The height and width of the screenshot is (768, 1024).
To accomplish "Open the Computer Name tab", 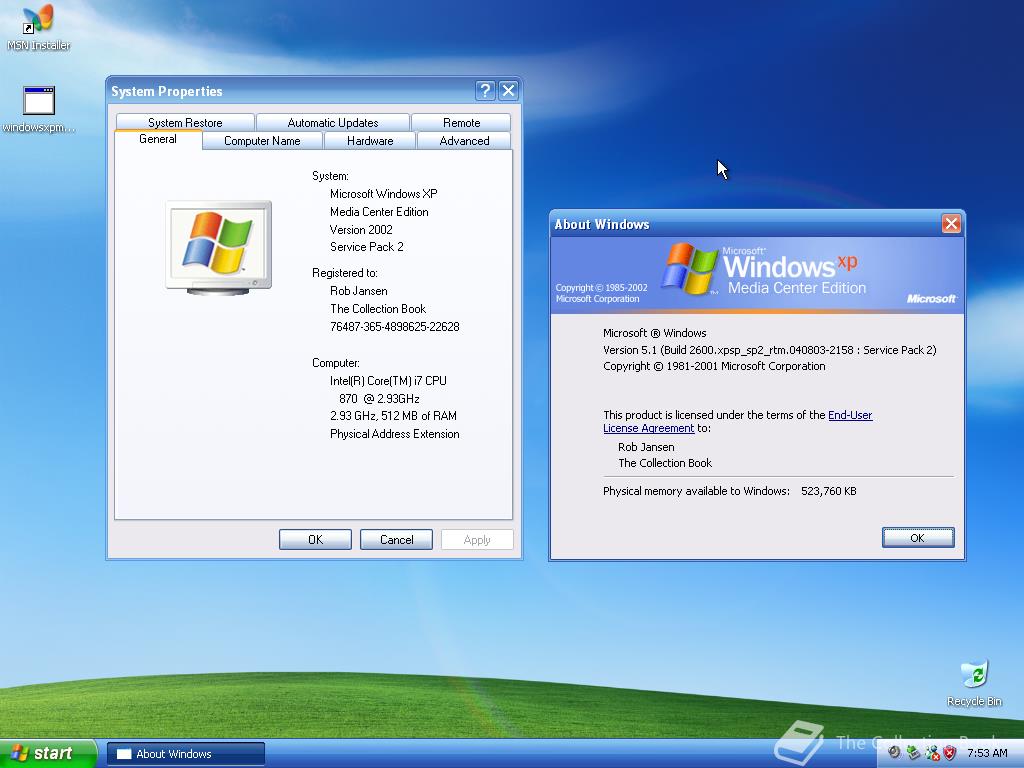I will pos(262,140).
